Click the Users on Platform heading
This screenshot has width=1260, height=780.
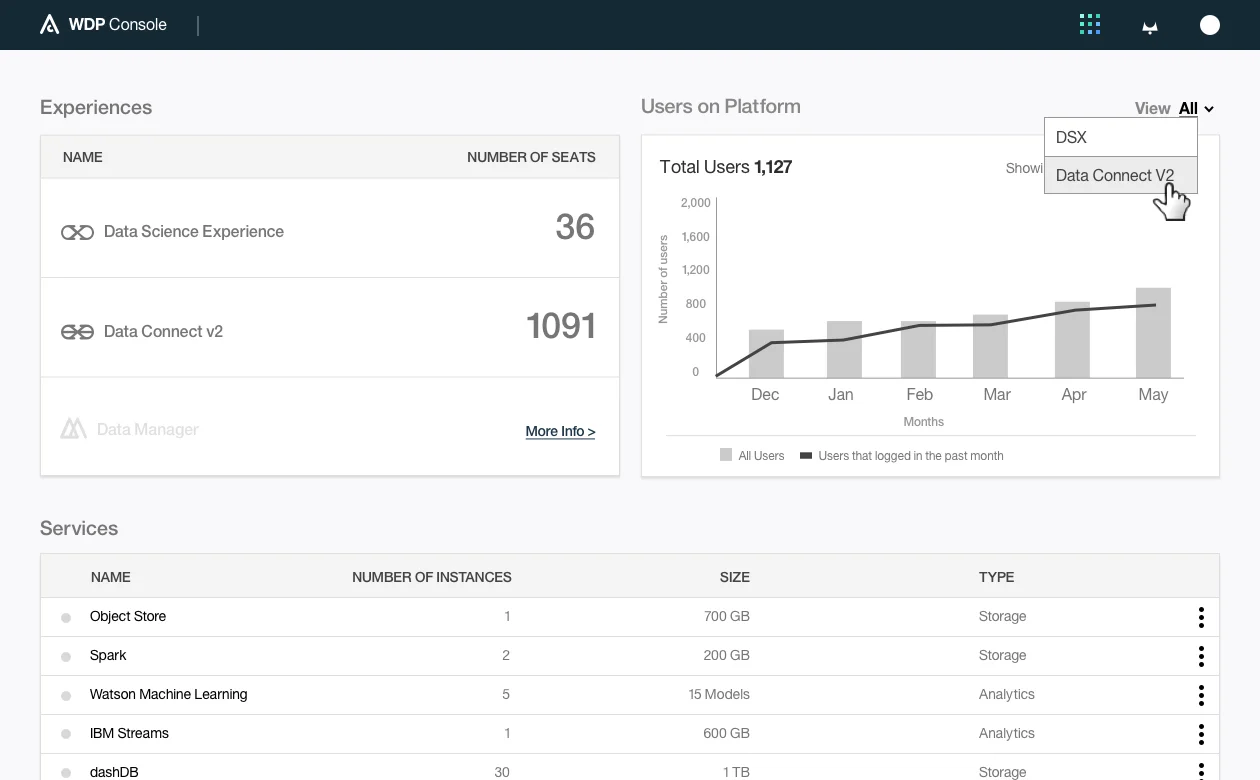point(721,106)
